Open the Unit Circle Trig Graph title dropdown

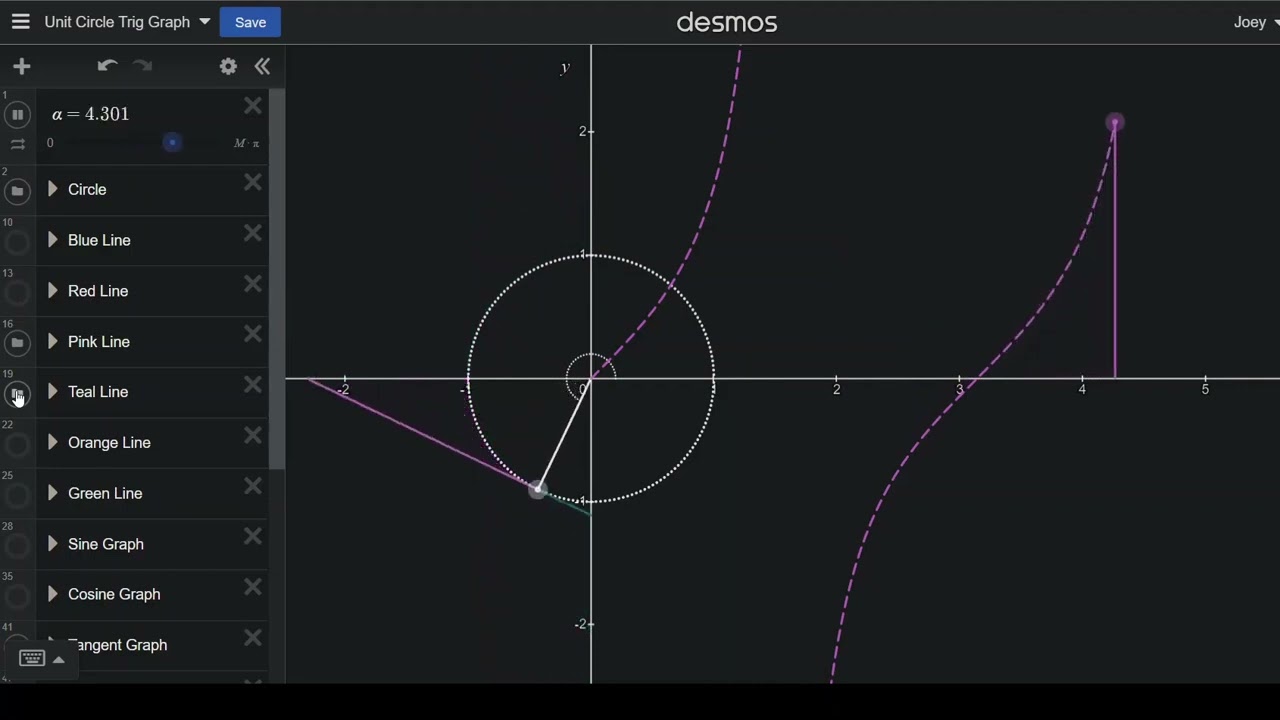[x=204, y=22]
